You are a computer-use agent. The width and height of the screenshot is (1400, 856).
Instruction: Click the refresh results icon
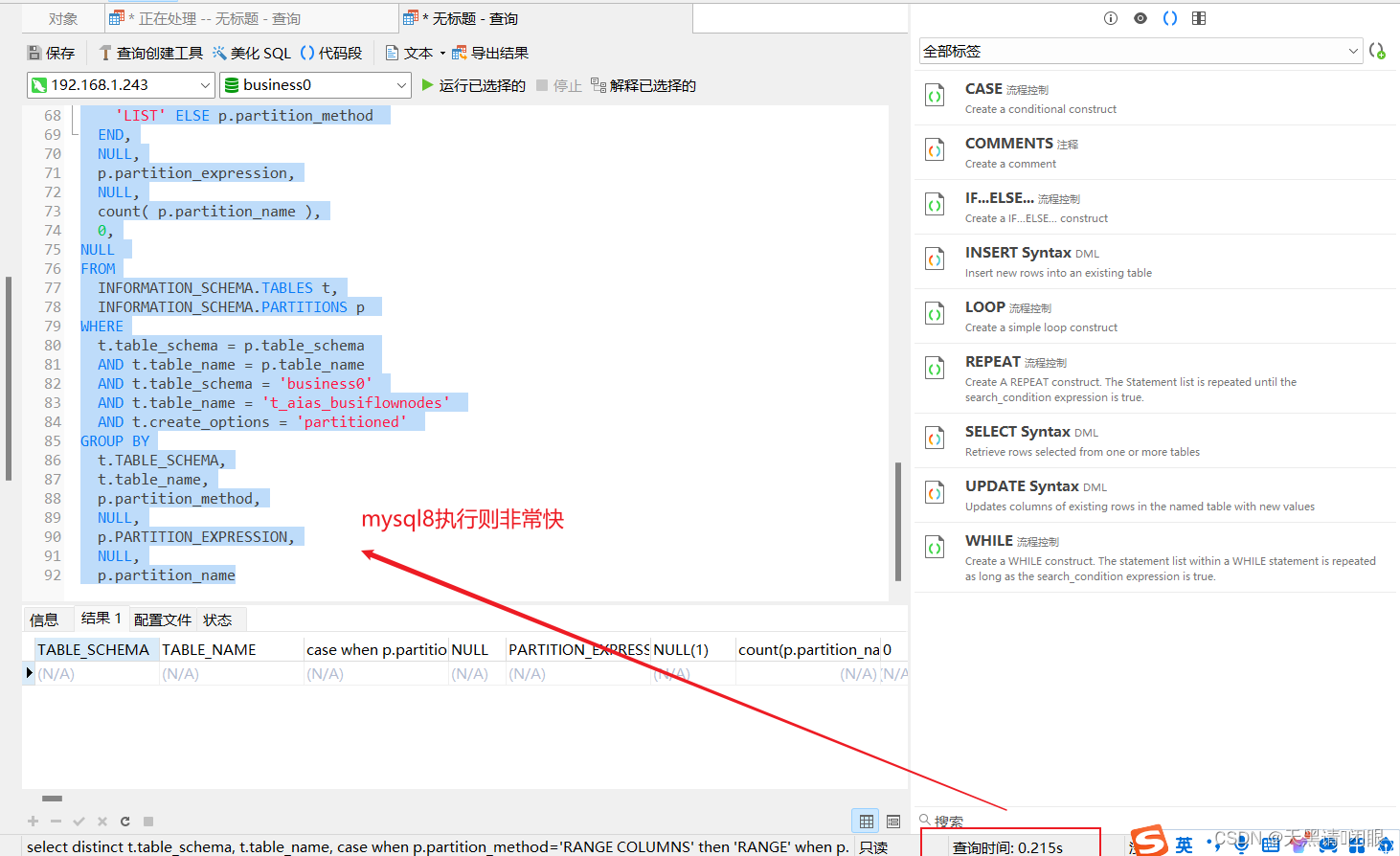click(125, 822)
